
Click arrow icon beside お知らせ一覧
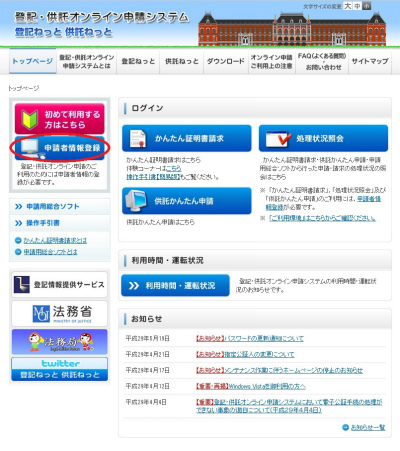click(x=346, y=427)
